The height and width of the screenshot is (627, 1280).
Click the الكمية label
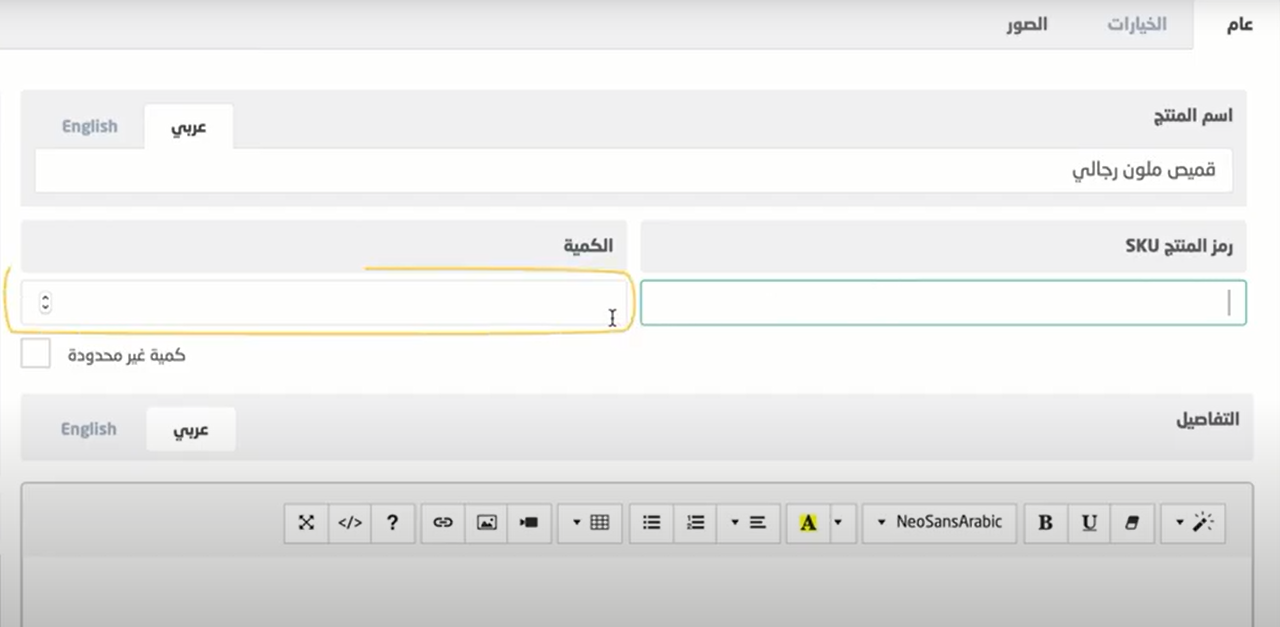pyautogui.click(x=586, y=245)
